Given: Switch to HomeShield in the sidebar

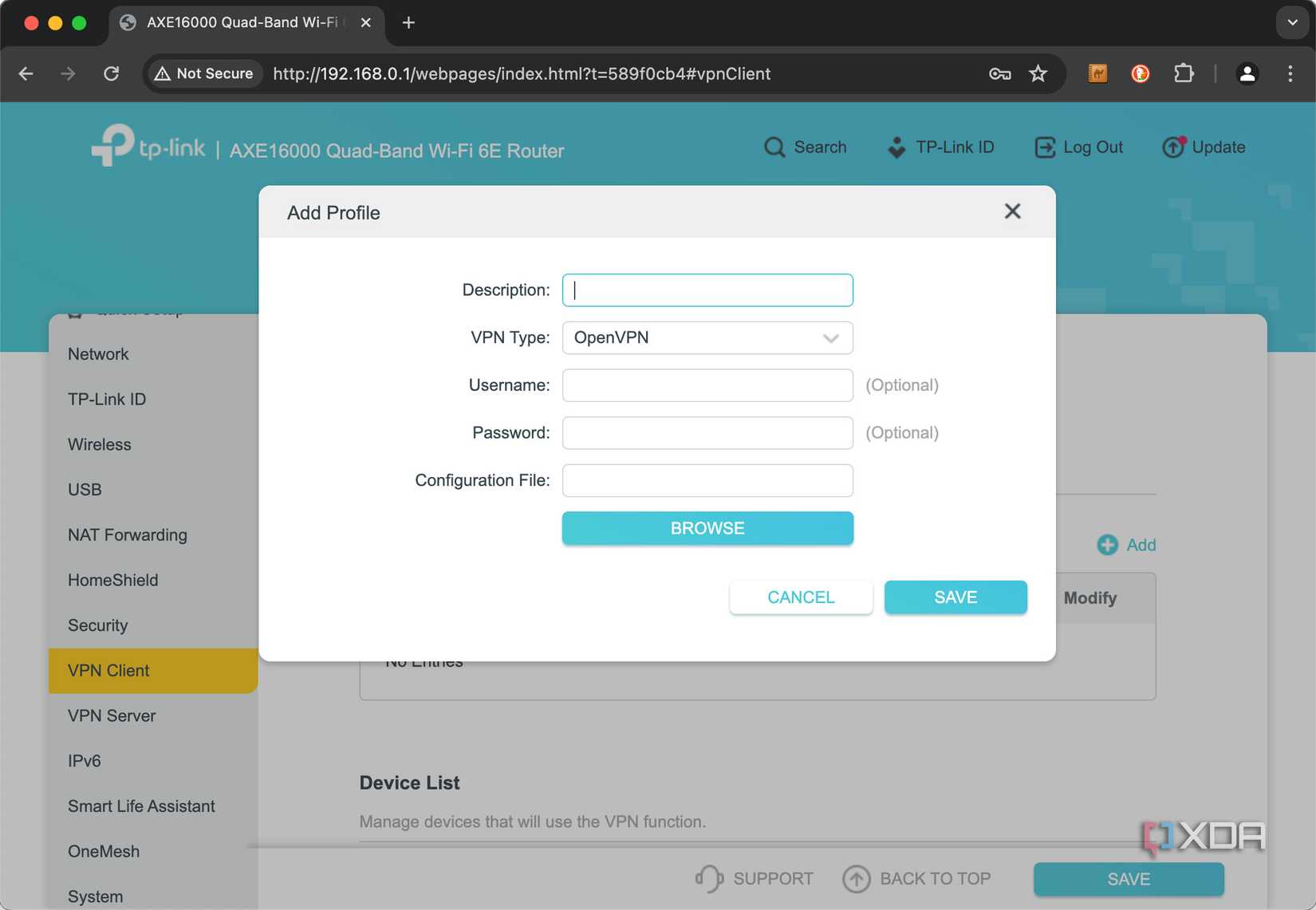Looking at the screenshot, I should click(x=112, y=580).
